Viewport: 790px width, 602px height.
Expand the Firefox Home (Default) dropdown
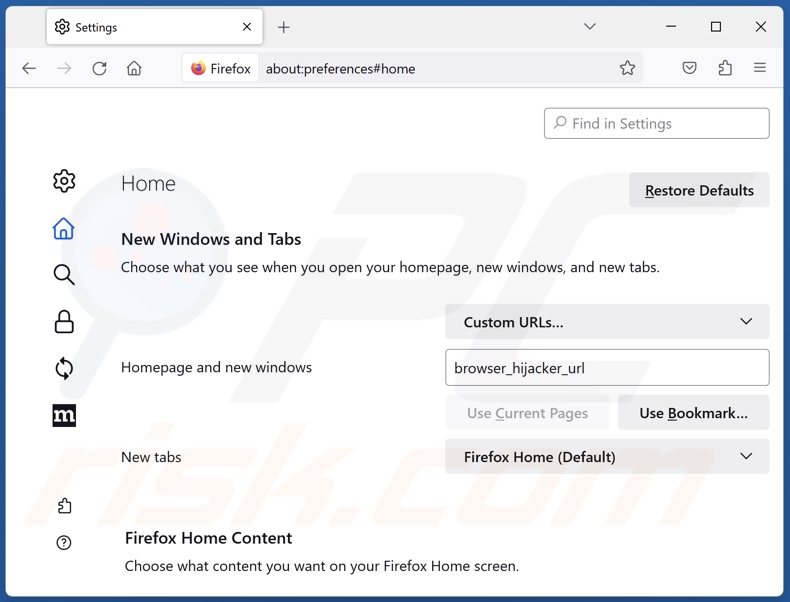pyautogui.click(x=607, y=456)
